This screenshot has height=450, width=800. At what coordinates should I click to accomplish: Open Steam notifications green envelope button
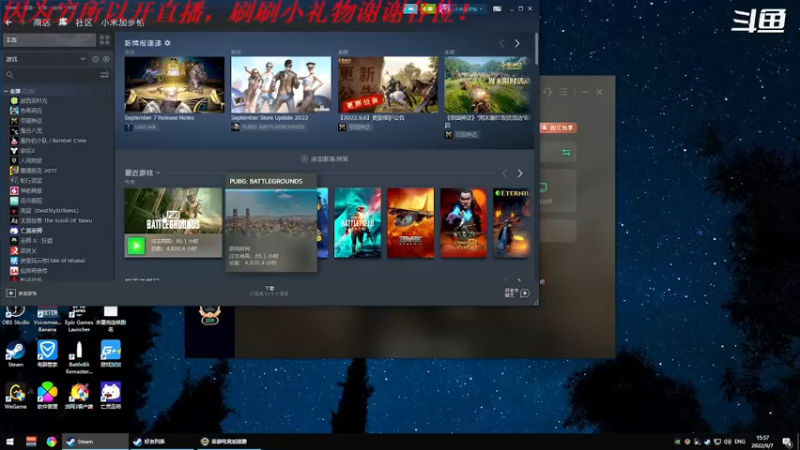click(x=428, y=9)
